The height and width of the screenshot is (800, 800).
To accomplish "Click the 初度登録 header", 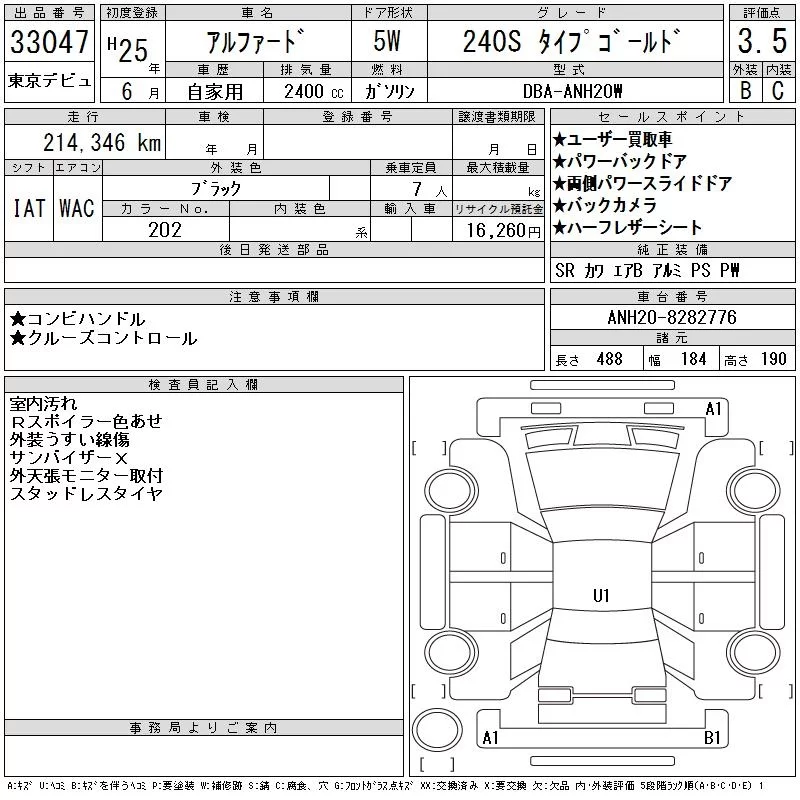I will coord(132,13).
